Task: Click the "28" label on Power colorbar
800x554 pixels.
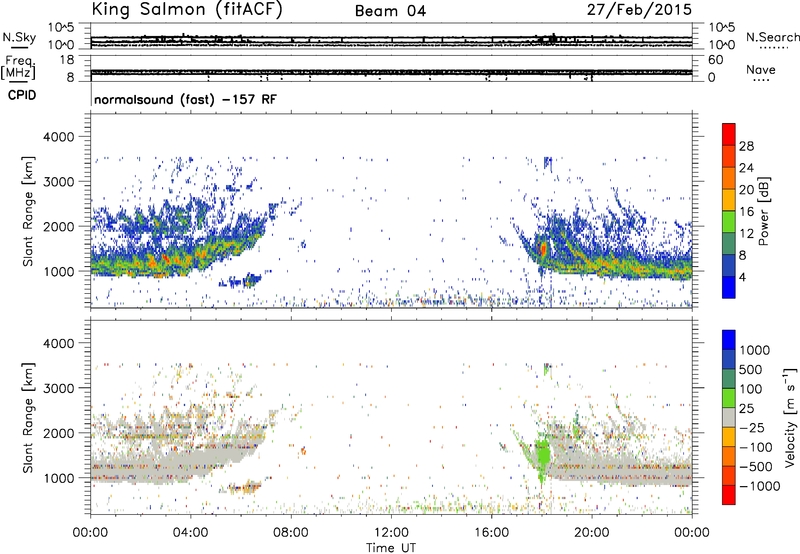Action: [x=746, y=146]
